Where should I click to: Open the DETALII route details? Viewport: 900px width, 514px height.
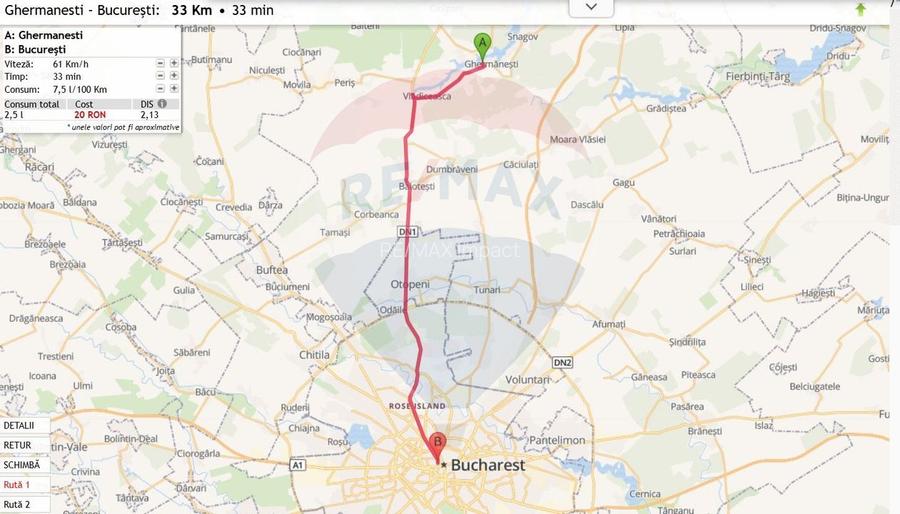point(19,426)
